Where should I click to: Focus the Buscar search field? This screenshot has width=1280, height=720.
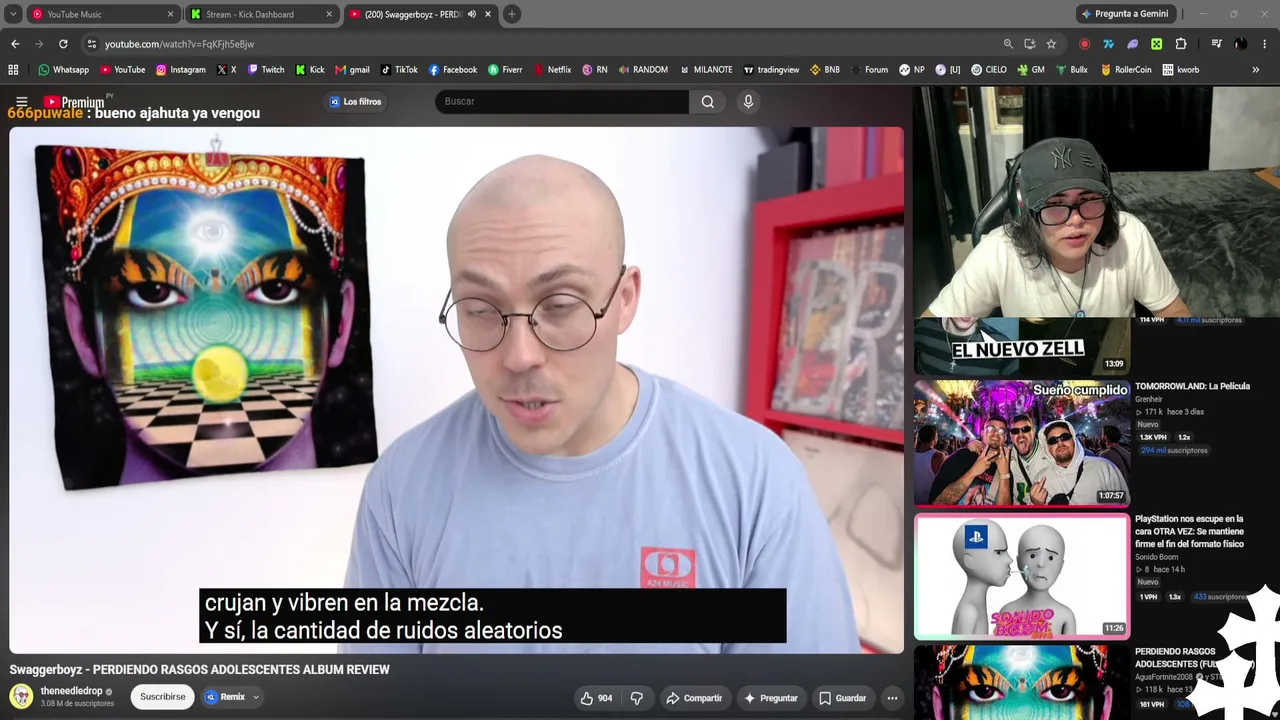pyautogui.click(x=563, y=101)
